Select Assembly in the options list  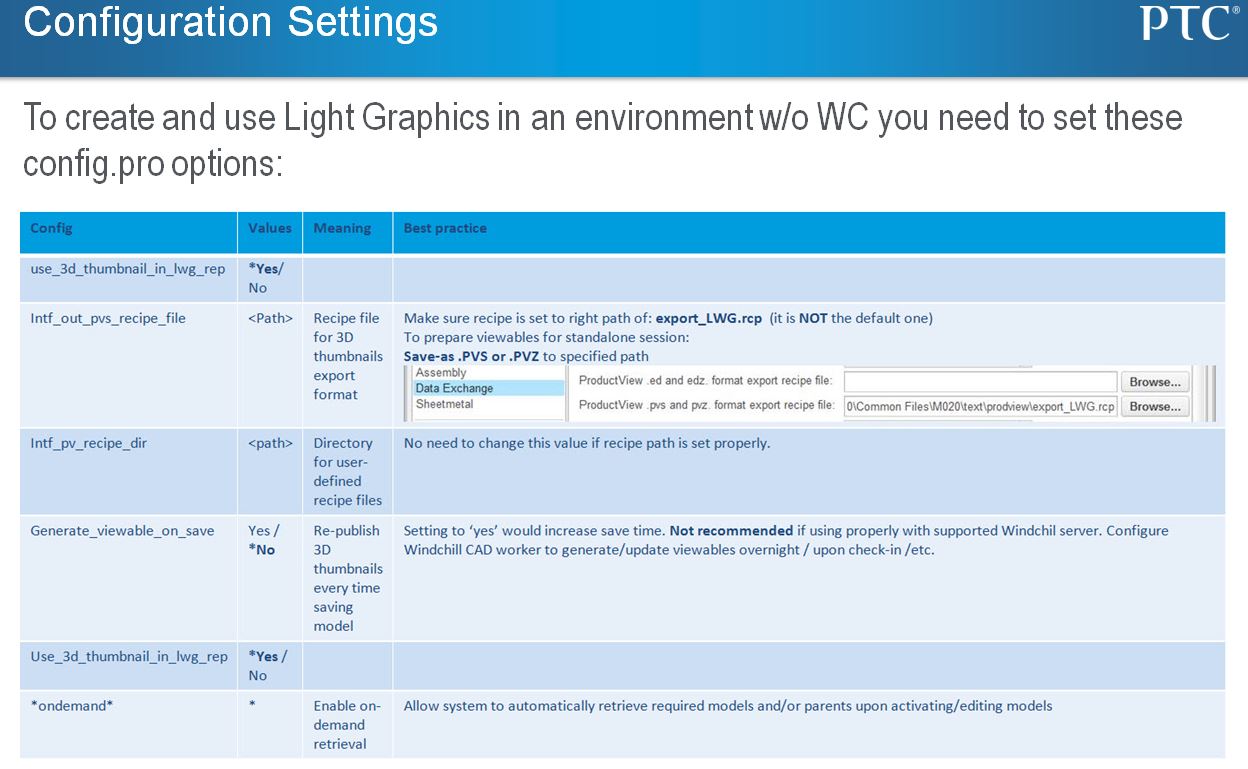[489, 373]
